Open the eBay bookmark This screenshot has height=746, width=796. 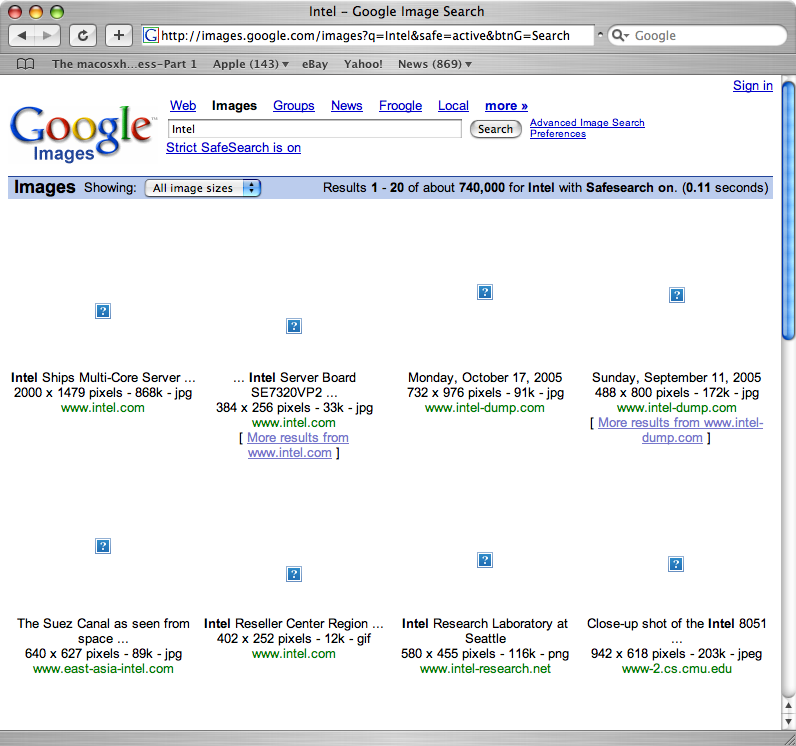pos(315,64)
